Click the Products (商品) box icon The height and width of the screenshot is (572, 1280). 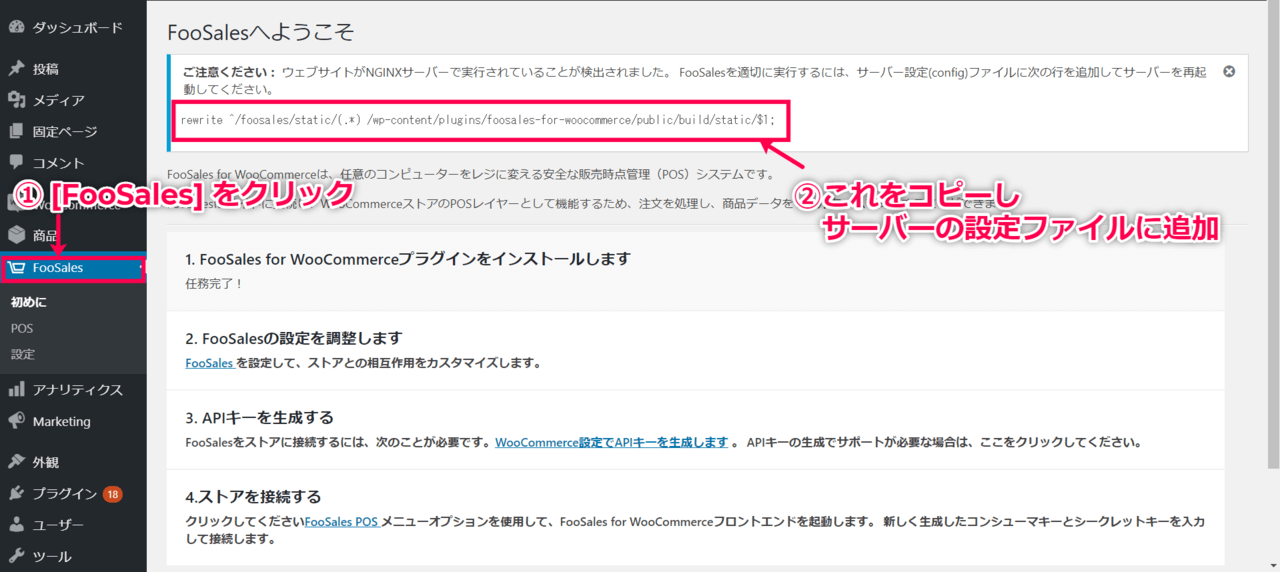tap(16, 235)
